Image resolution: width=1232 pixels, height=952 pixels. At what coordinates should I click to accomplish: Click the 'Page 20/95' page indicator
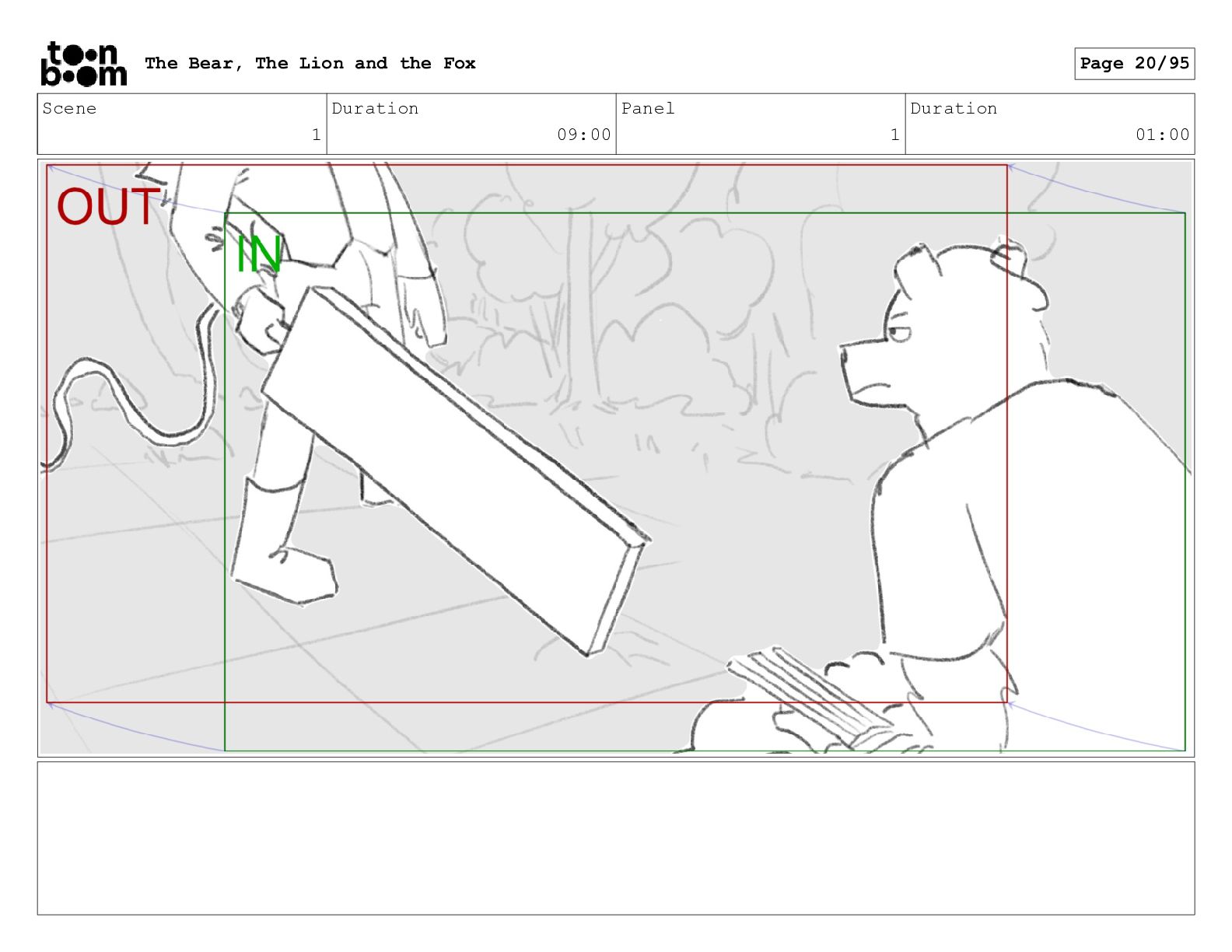(1134, 64)
